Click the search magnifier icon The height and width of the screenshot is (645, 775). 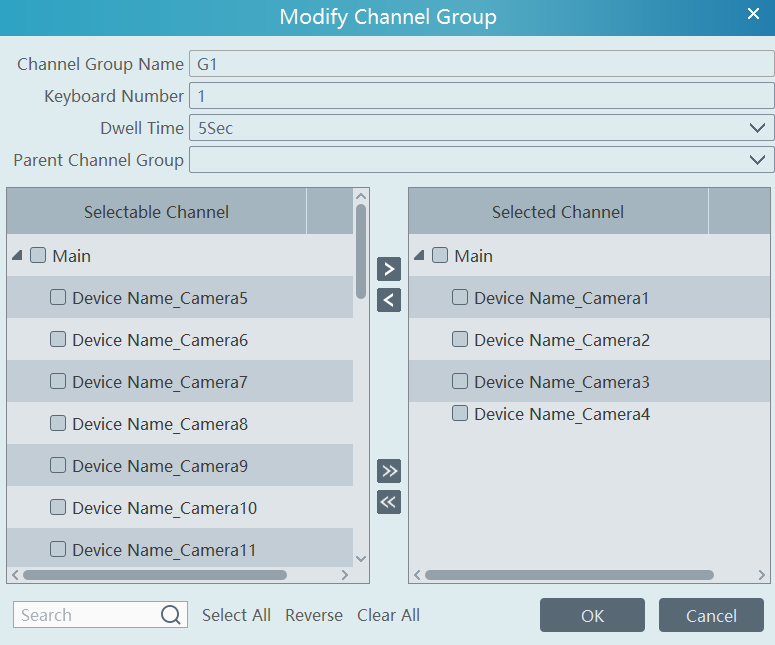tap(171, 615)
